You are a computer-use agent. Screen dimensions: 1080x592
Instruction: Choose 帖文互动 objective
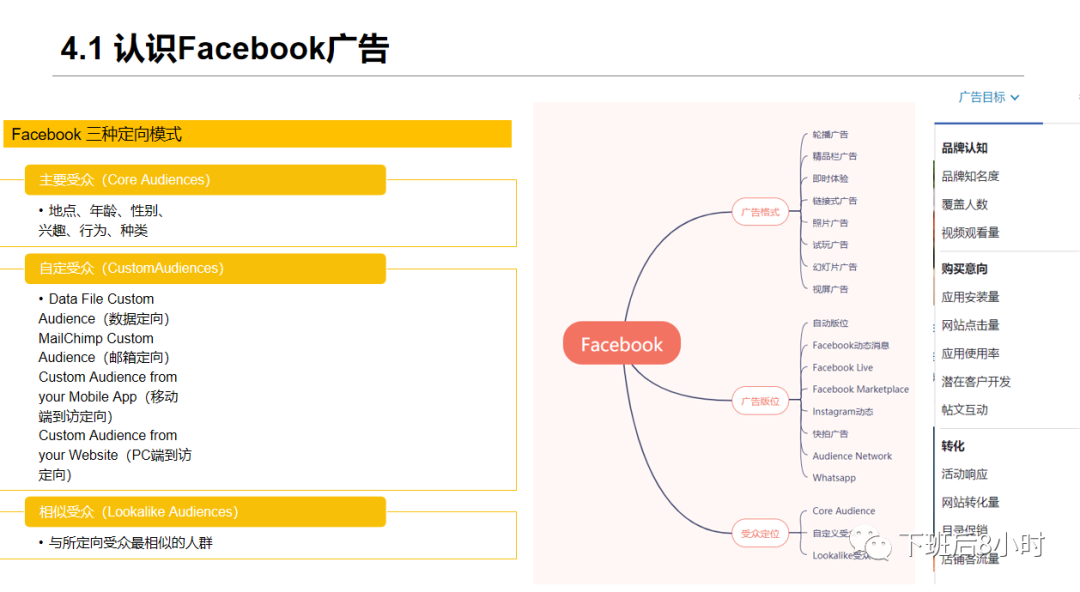click(964, 410)
